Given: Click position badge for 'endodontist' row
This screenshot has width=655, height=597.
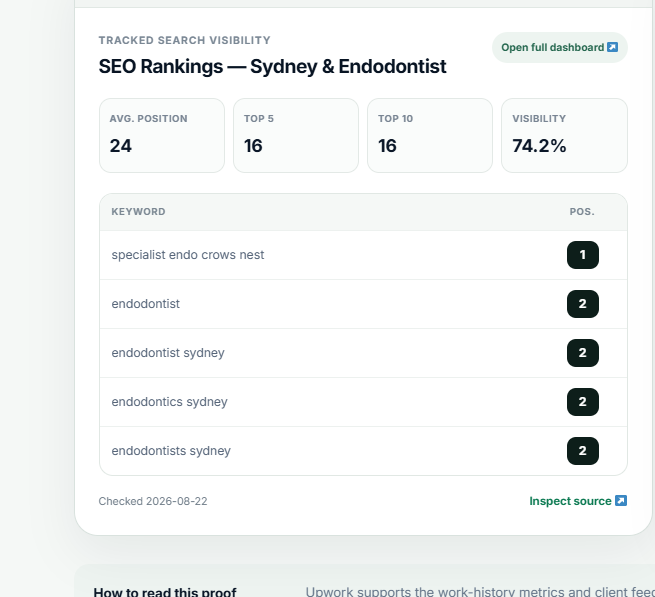Looking at the screenshot, I should tap(583, 304).
